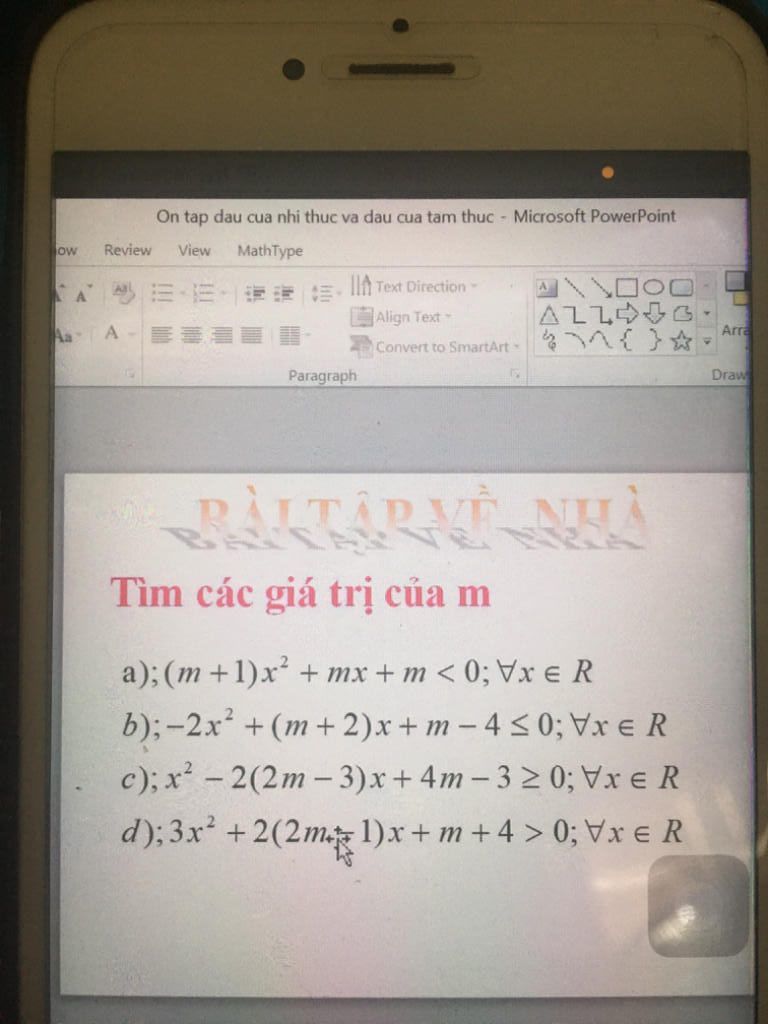Click equation b) on the slide
The height and width of the screenshot is (1024, 768).
coord(394,726)
